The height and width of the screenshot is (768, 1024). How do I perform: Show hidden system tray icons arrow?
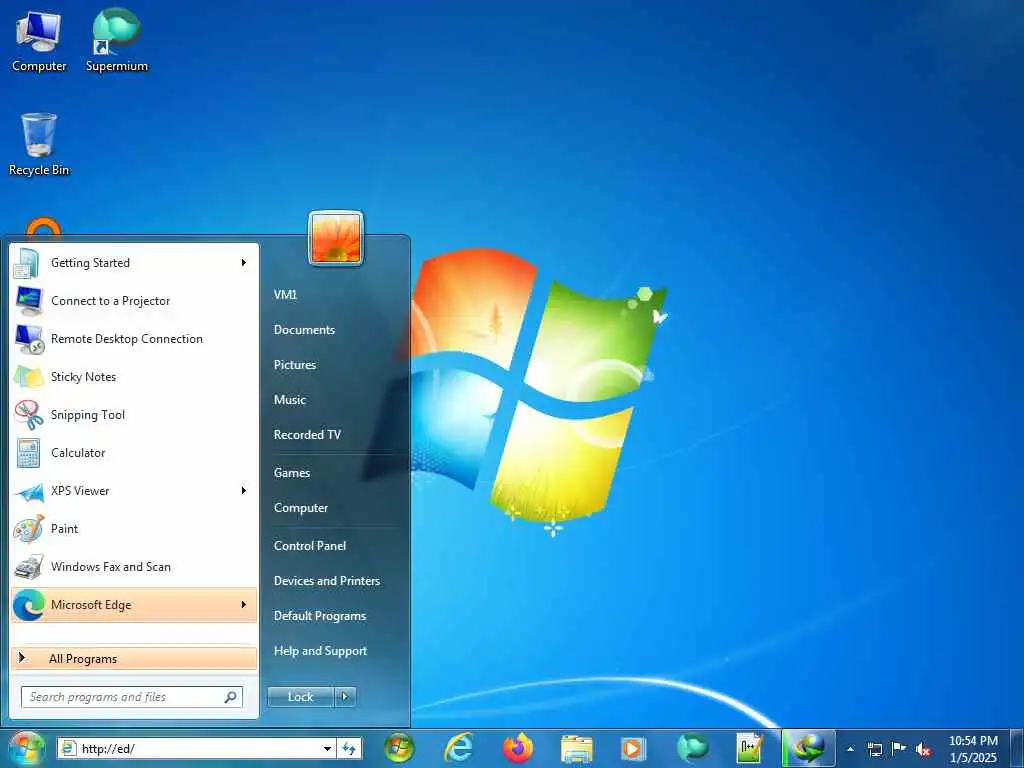tap(850, 749)
